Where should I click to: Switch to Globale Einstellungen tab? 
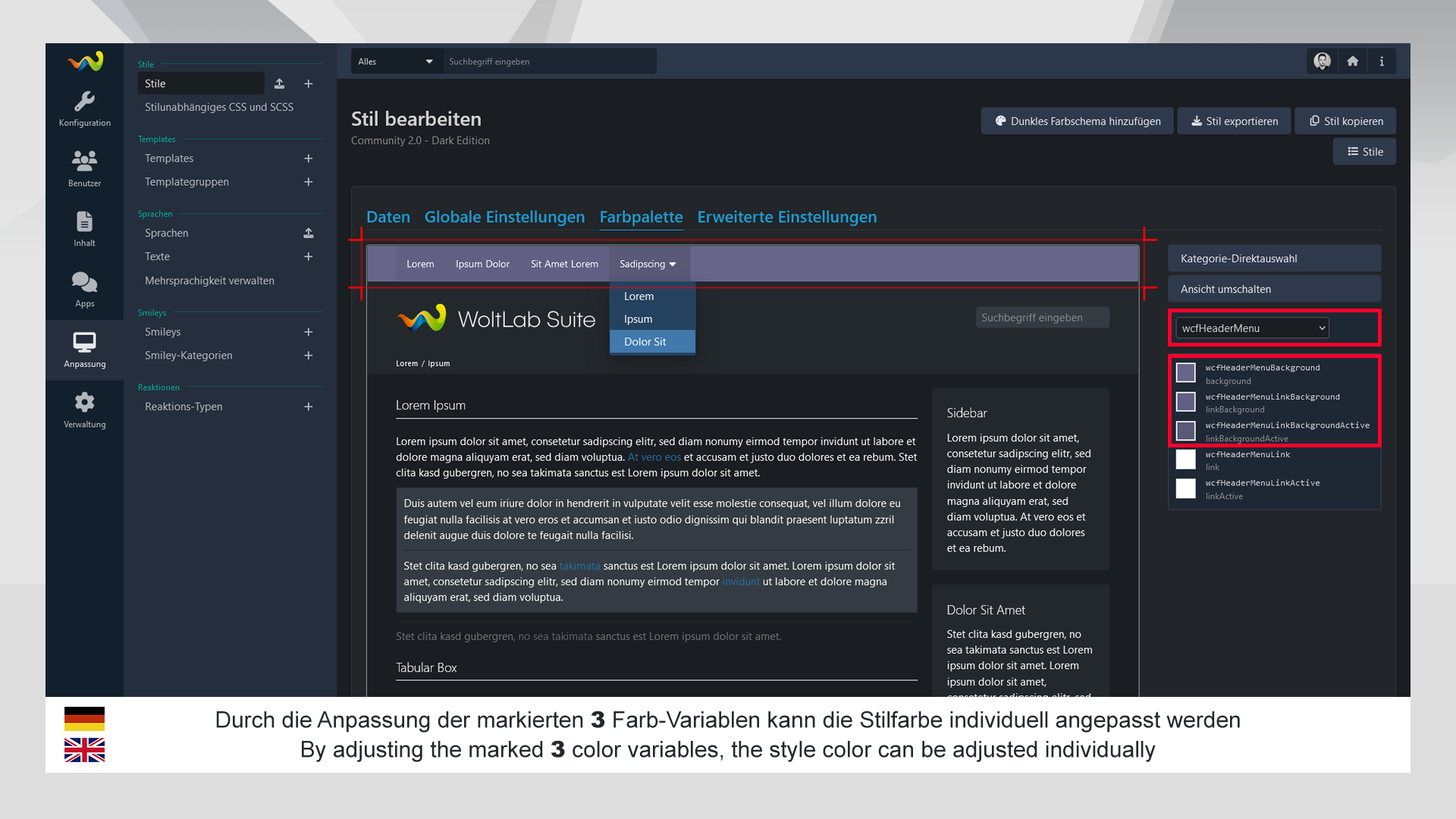(504, 217)
